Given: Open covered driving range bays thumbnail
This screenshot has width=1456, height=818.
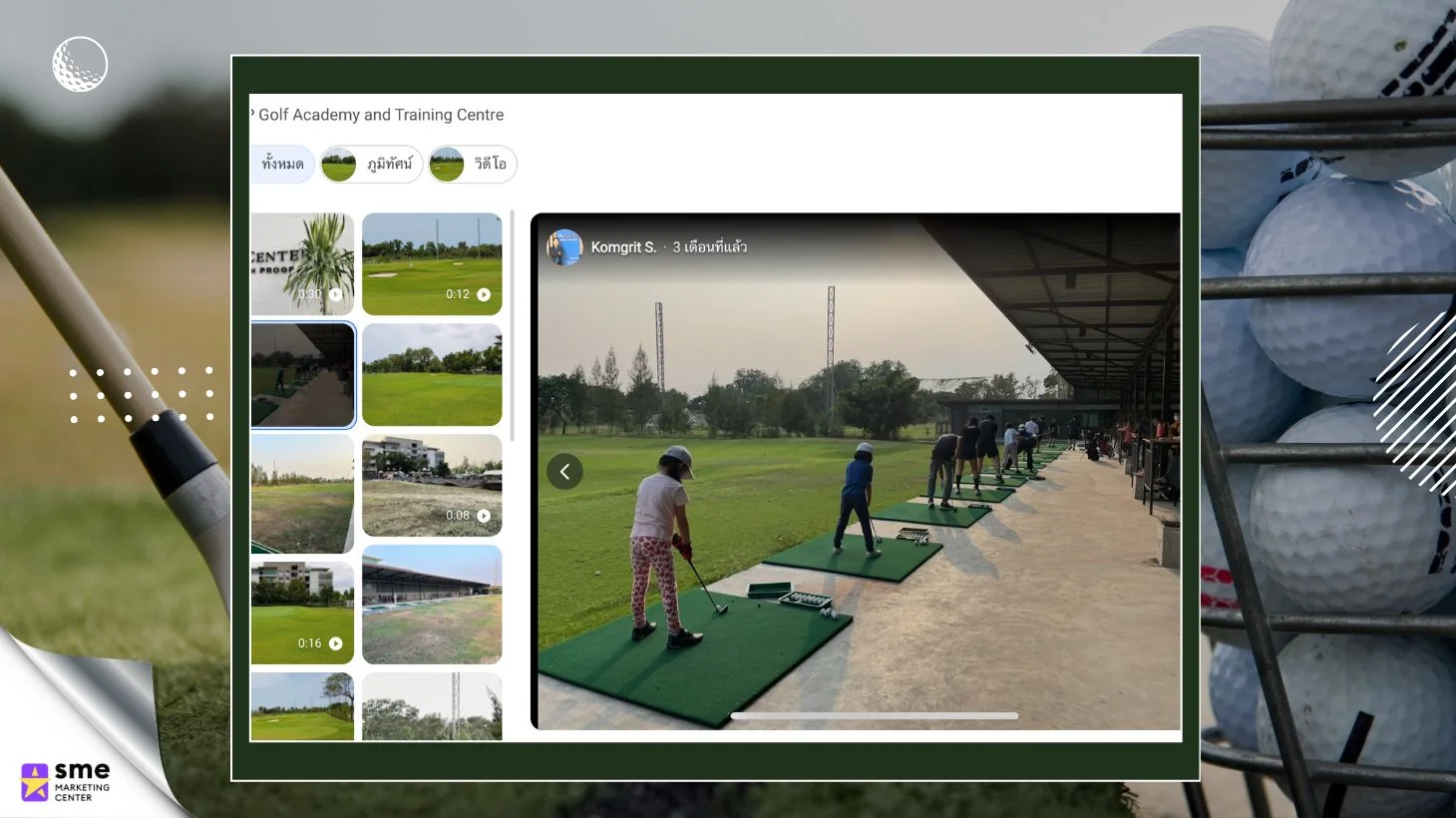Looking at the screenshot, I should pos(432,605).
